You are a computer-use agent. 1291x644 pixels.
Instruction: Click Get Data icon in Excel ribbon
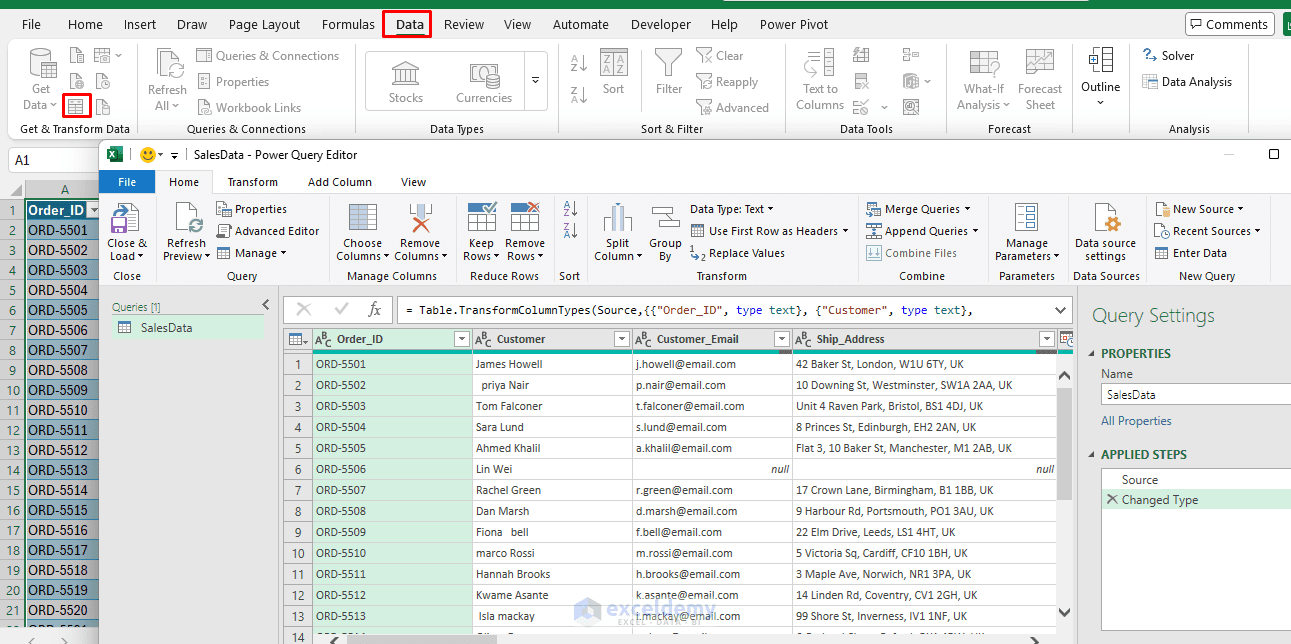41,63
